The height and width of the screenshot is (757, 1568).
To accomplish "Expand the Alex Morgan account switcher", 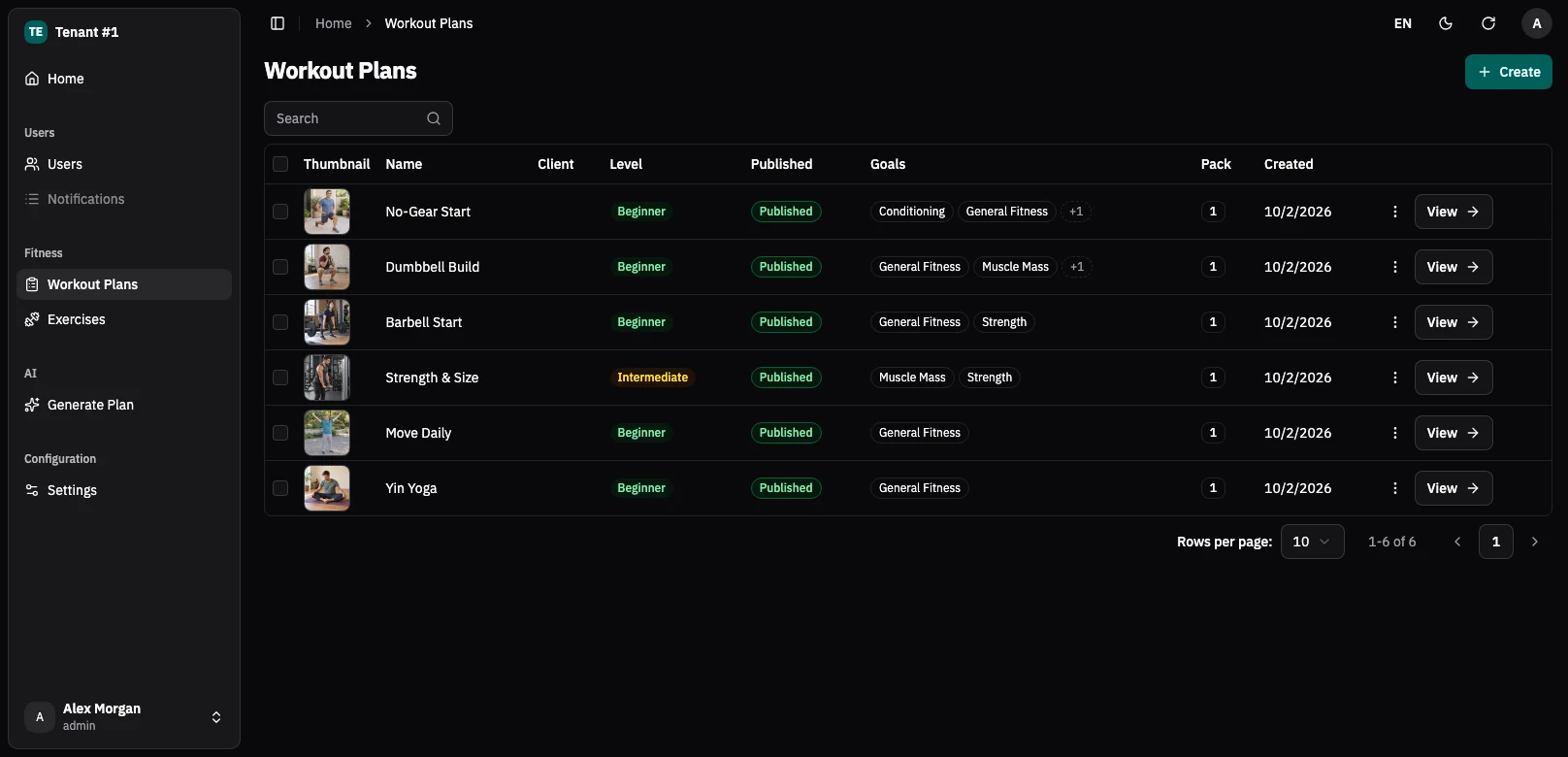I will [123, 717].
